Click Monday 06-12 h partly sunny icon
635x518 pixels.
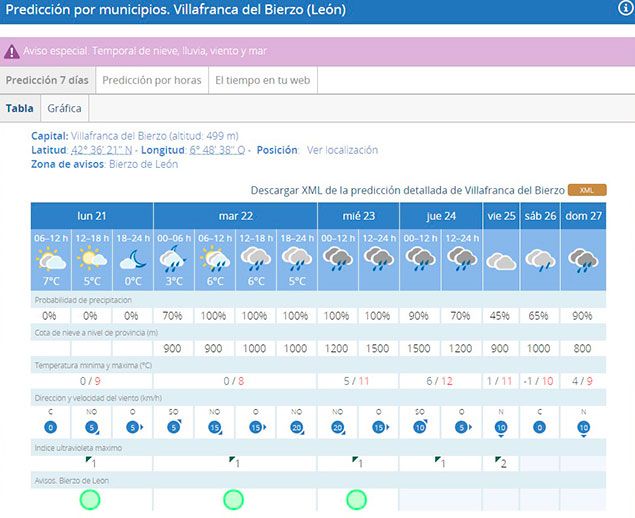coord(50,260)
